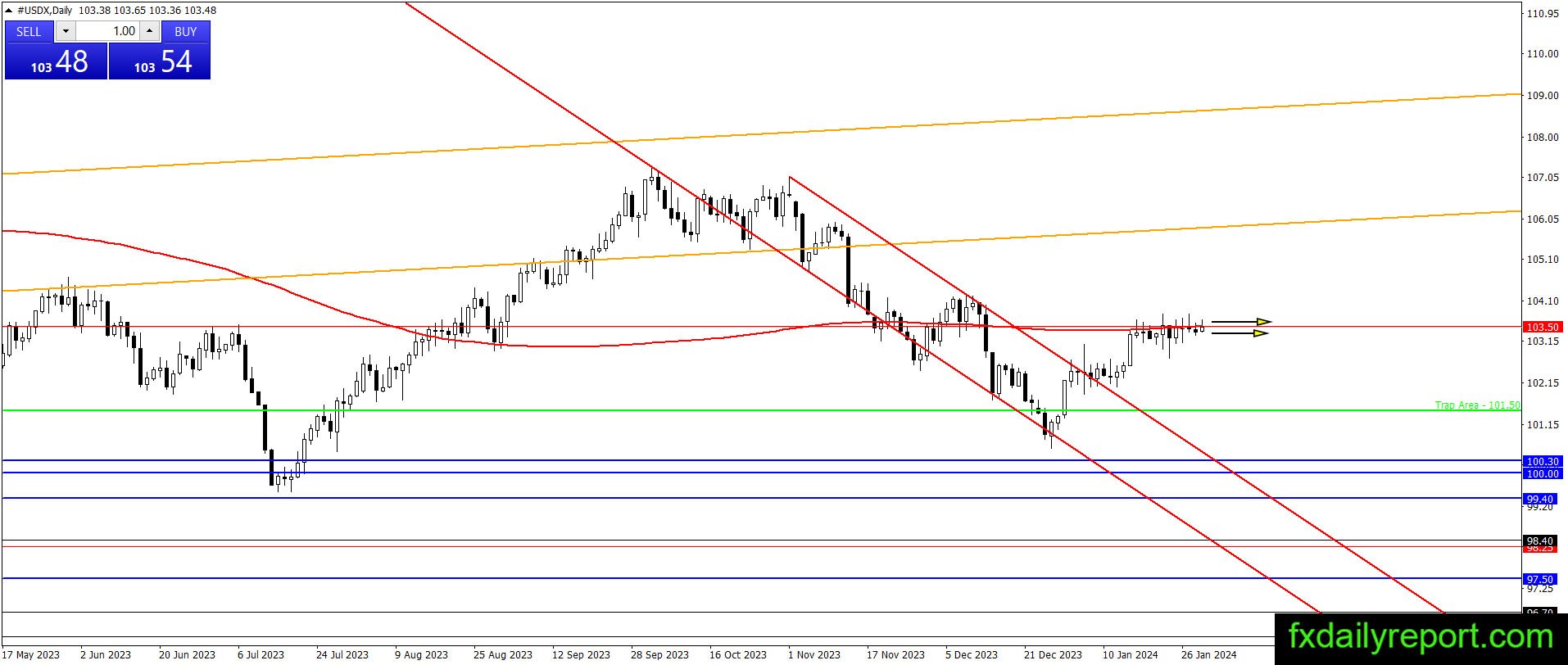Click the BUY button

pyautogui.click(x=186, y=31)
